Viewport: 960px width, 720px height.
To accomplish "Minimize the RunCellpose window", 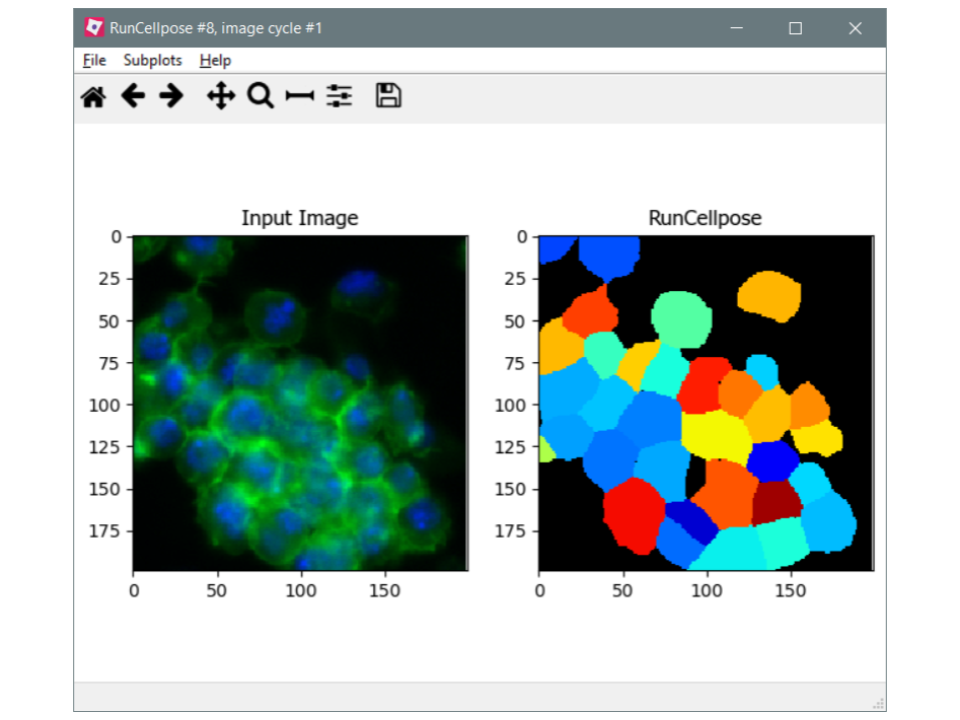I will 736,28.
